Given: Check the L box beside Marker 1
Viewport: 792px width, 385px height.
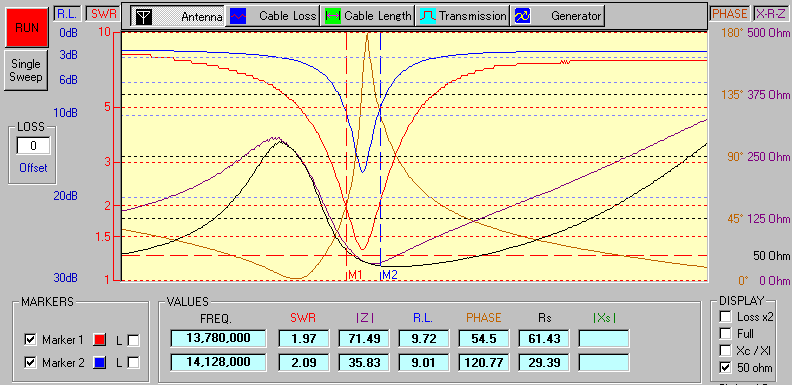Looking at the screenshot, I should [x=133, y=341].
